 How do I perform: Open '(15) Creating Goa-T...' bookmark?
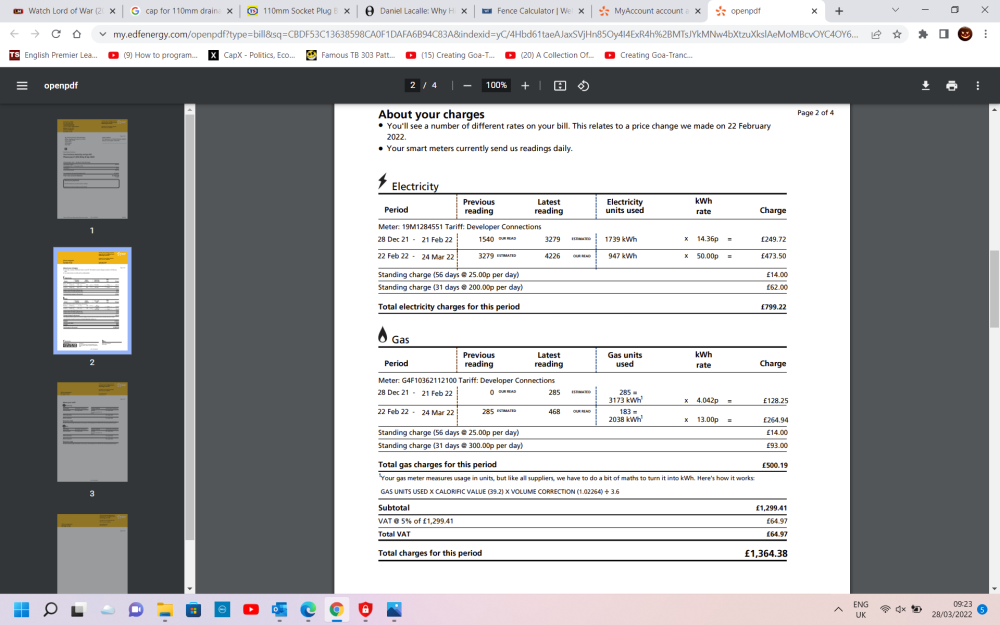pyautogui.click(x=450, y=55)
